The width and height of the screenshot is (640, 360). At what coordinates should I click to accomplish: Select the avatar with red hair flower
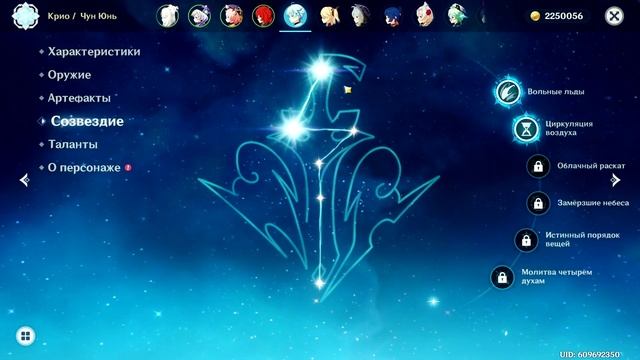[424, 16]
